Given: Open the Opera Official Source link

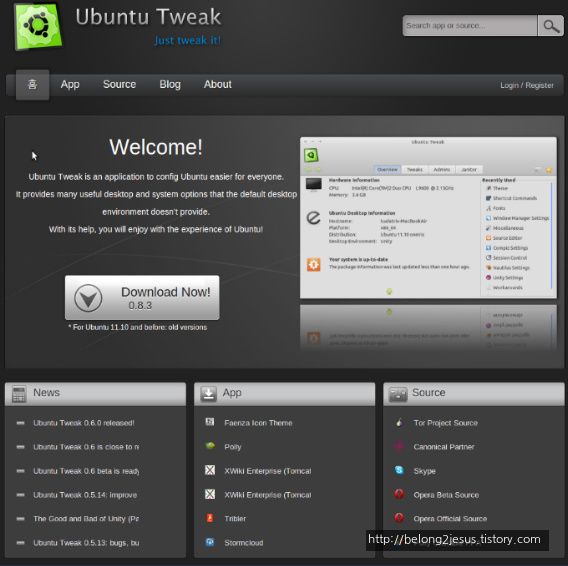Looking at the screenshot, I should (450, 519).
